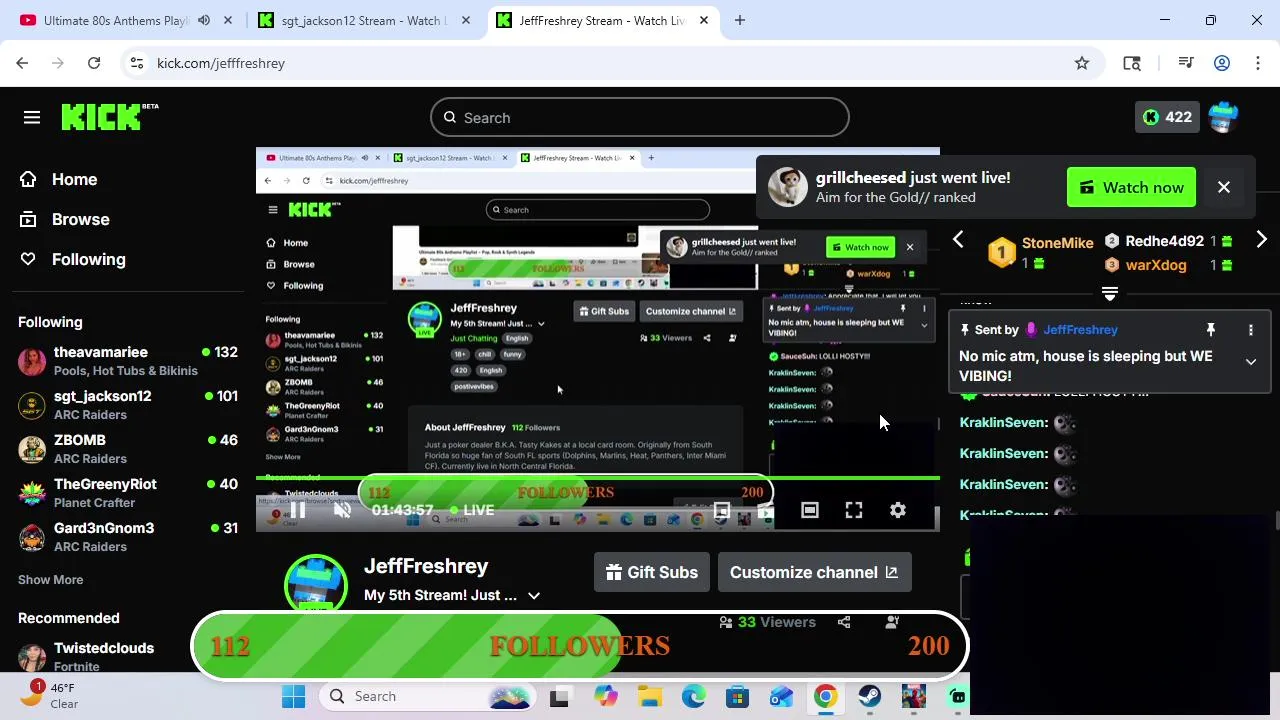
Task: Open the user profile avatar menu
Action: 1223,117
